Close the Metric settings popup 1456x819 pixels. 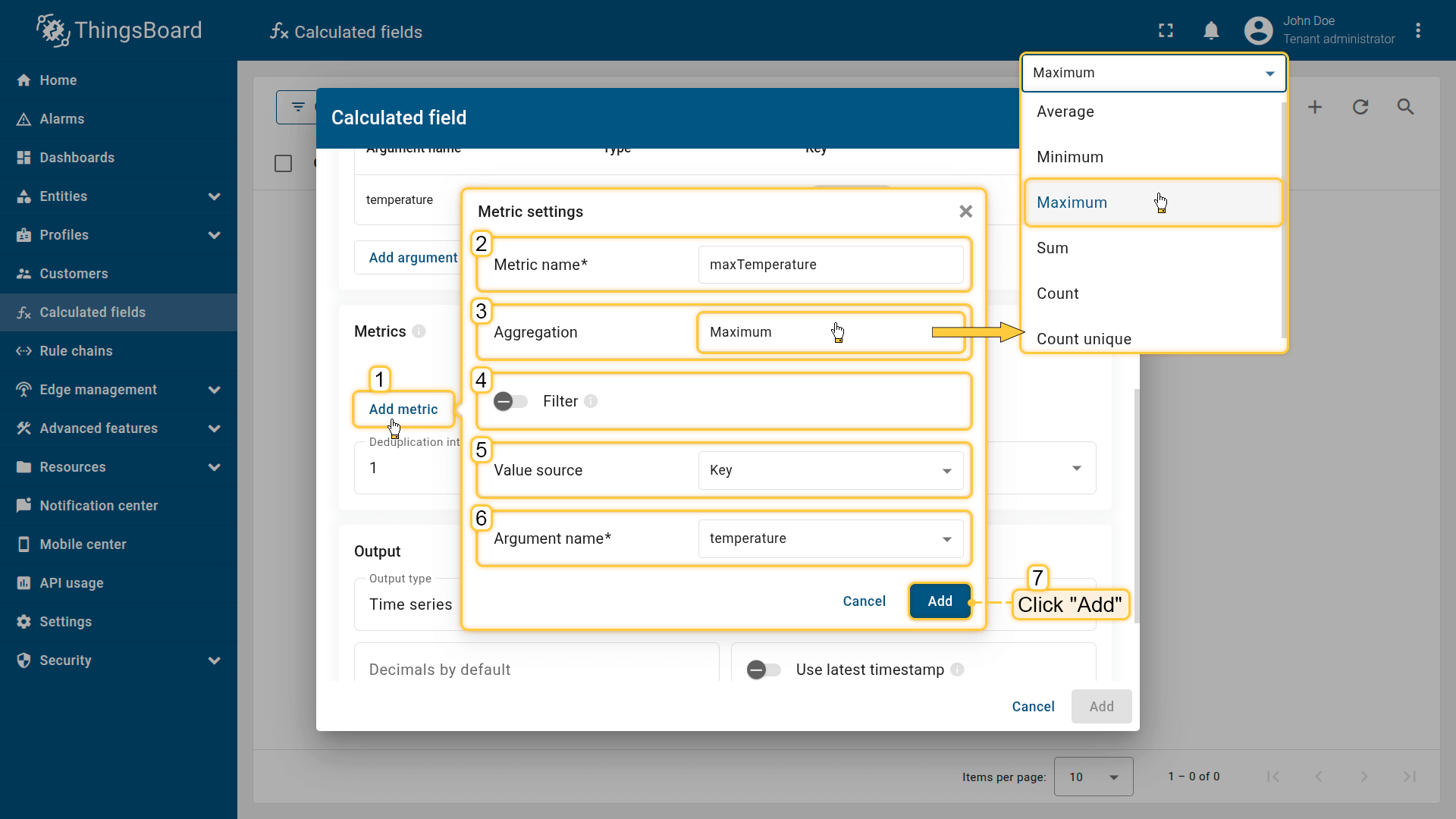pyautogui.click(x=965, y=212)
